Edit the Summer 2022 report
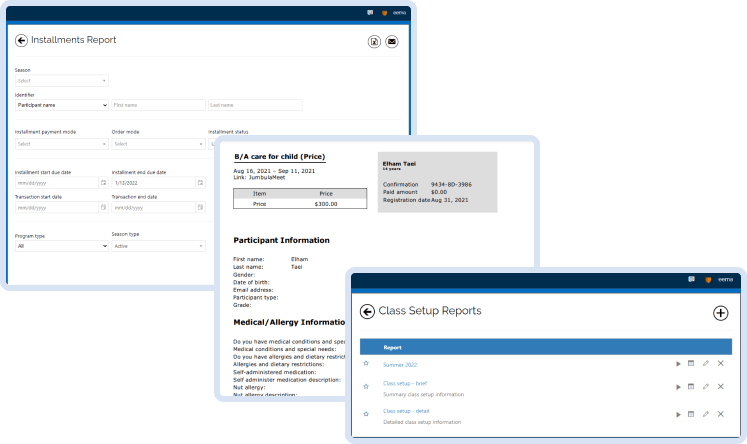This screenshot has width=747, height=444. coord(706,363)
